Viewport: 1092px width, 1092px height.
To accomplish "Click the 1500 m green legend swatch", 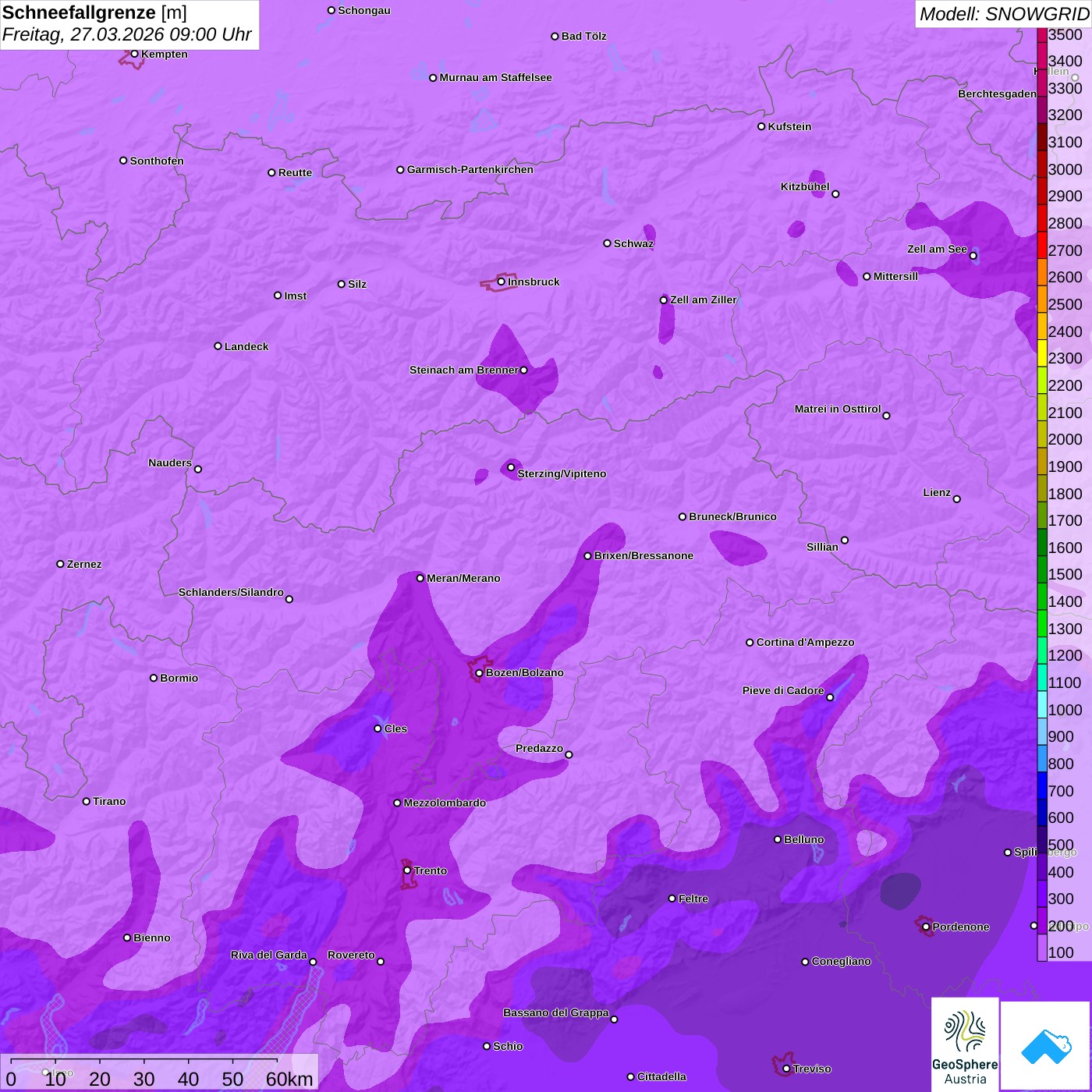I will (1042, 569).
